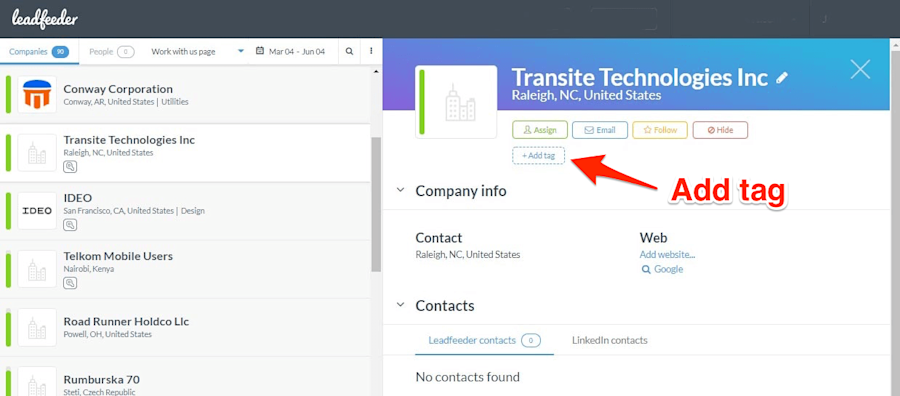This screenshot has width=900, height=396.
Task: Hide this company with the Hide button
Action: (720, 130)
